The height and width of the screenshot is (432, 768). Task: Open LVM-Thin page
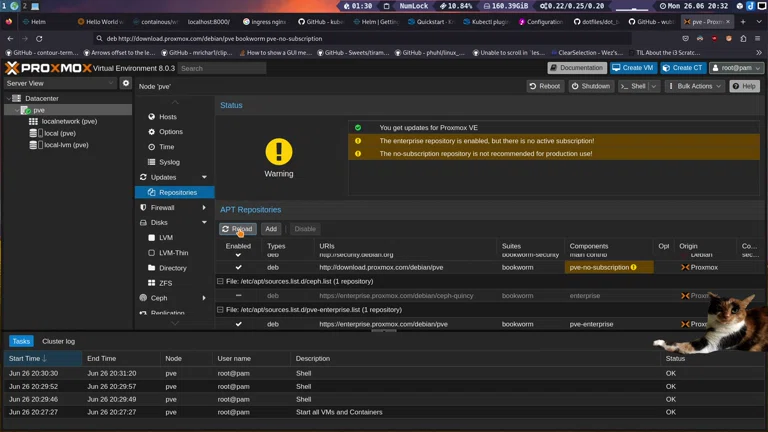click(173, 252)
